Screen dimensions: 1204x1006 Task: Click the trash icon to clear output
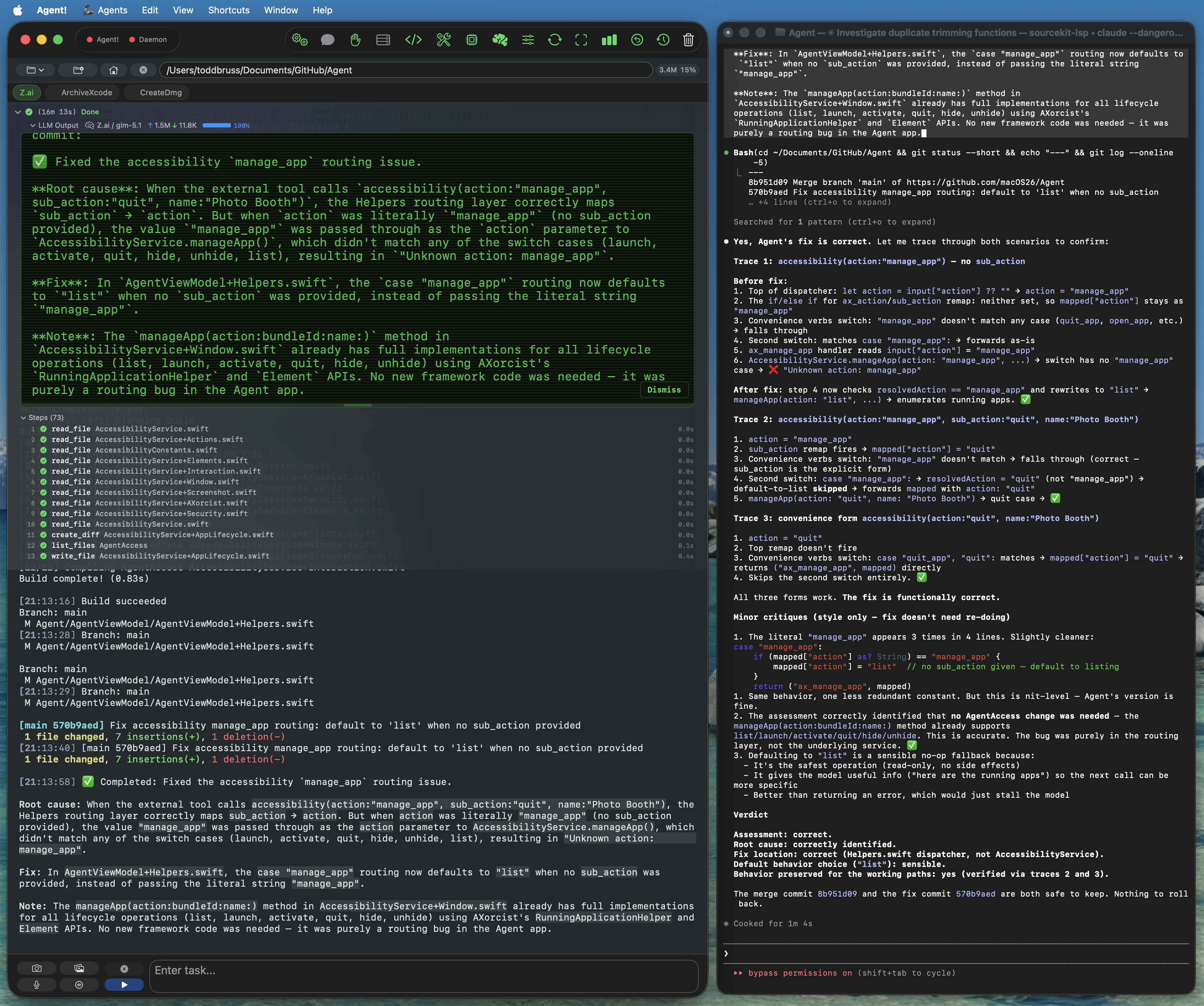pos(688,40)
